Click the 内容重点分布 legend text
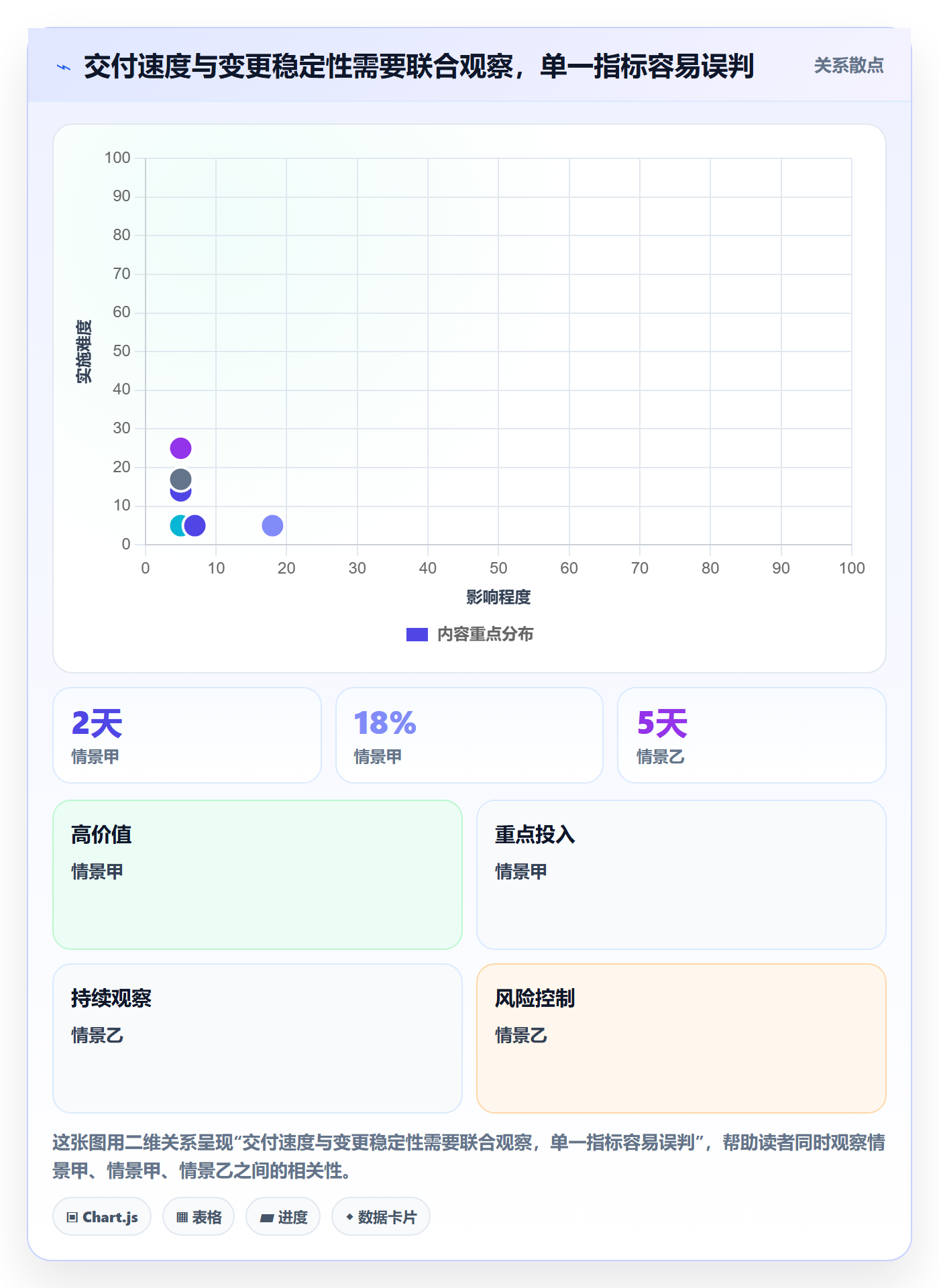The image size is (939, 1288). point(485,635)
